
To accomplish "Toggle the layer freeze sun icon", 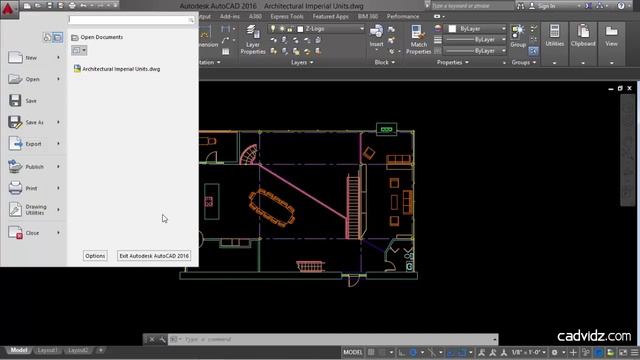I will click(282, 29).
